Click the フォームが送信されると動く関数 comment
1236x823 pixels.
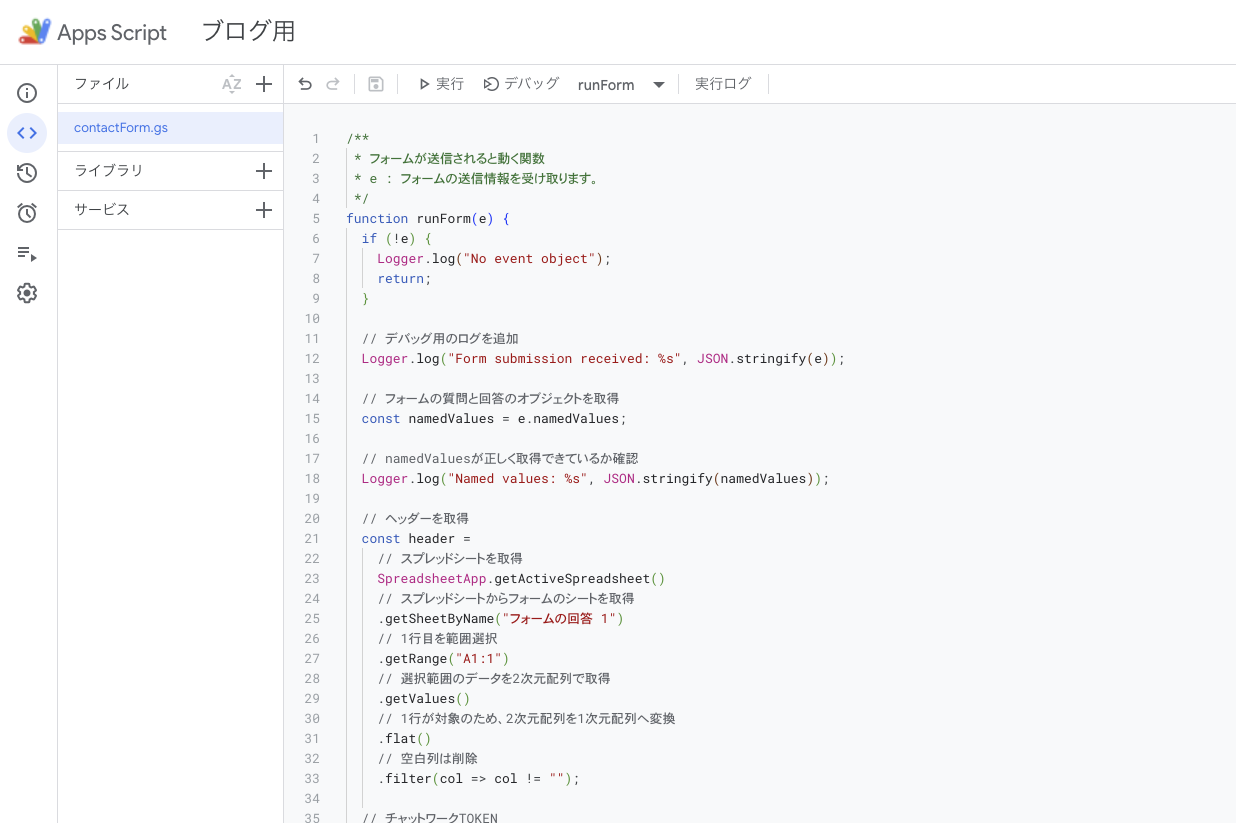449,159
